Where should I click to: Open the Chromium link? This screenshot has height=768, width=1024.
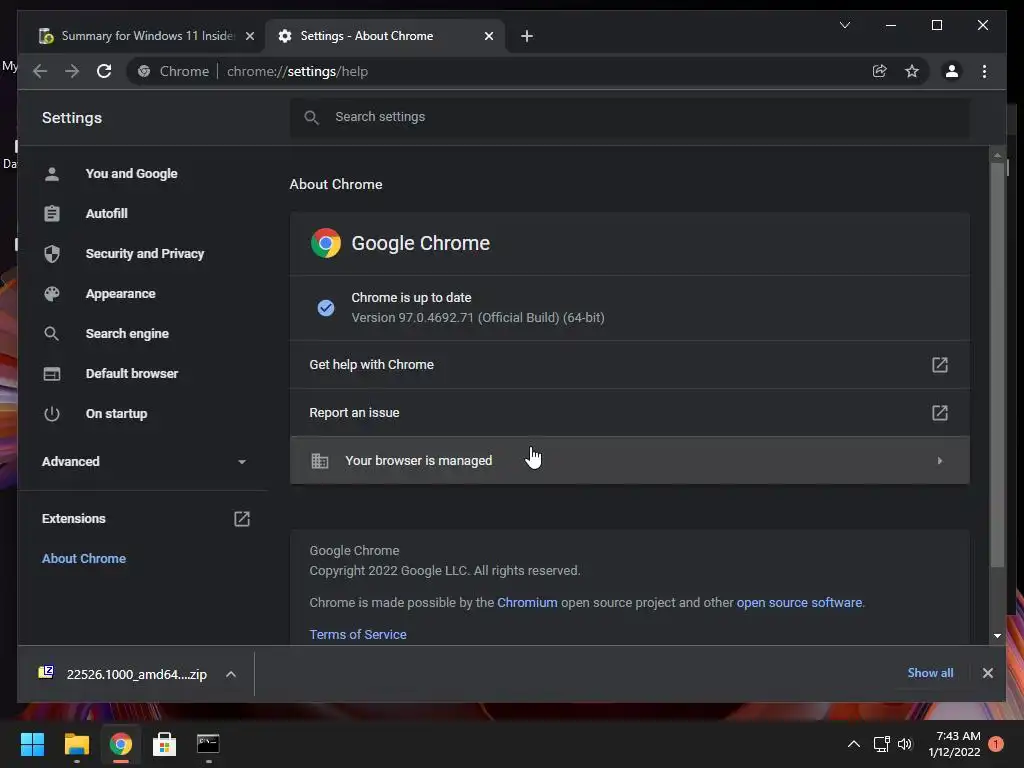point(527,603)
